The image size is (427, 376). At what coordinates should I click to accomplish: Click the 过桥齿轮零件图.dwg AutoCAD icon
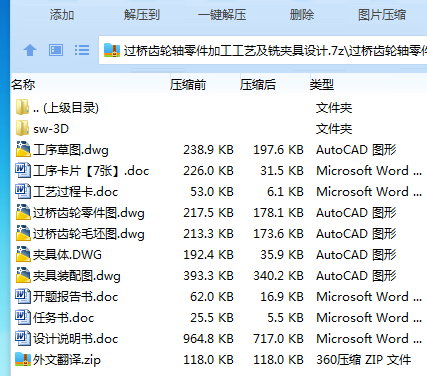23,212
